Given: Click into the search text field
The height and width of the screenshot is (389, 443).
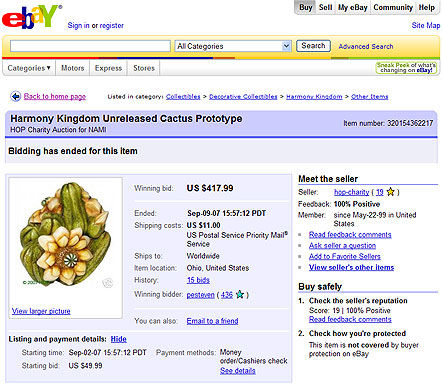Looking at the screenshot, I should point(90,46).
